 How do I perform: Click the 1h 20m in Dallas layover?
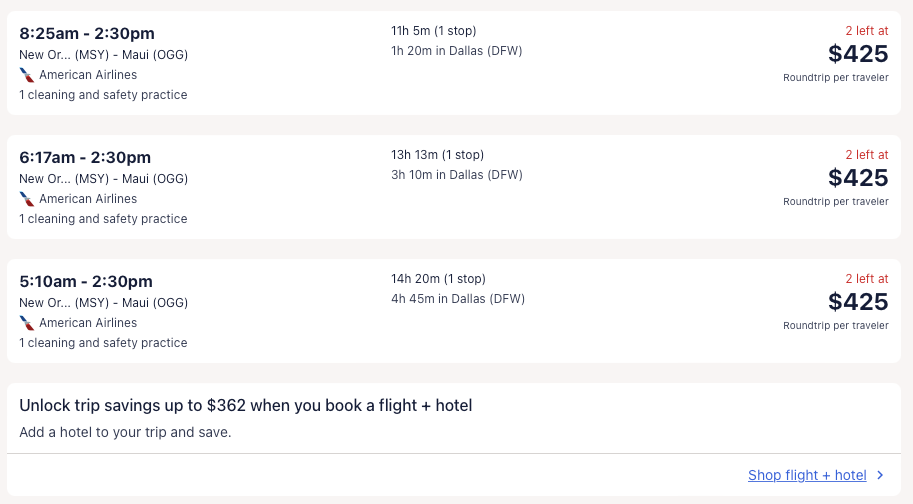pyautogui.click(x=456, y=51)
